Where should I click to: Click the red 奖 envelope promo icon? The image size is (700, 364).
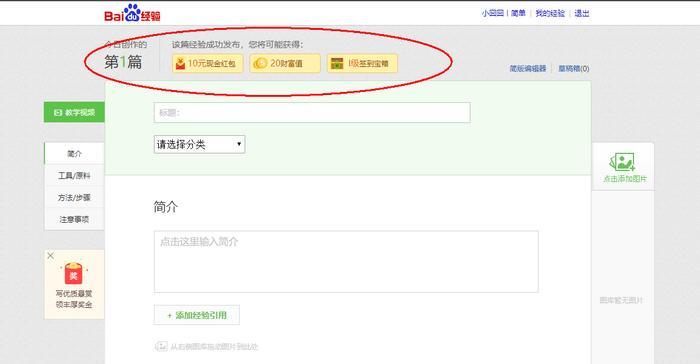tap(74, 273)
